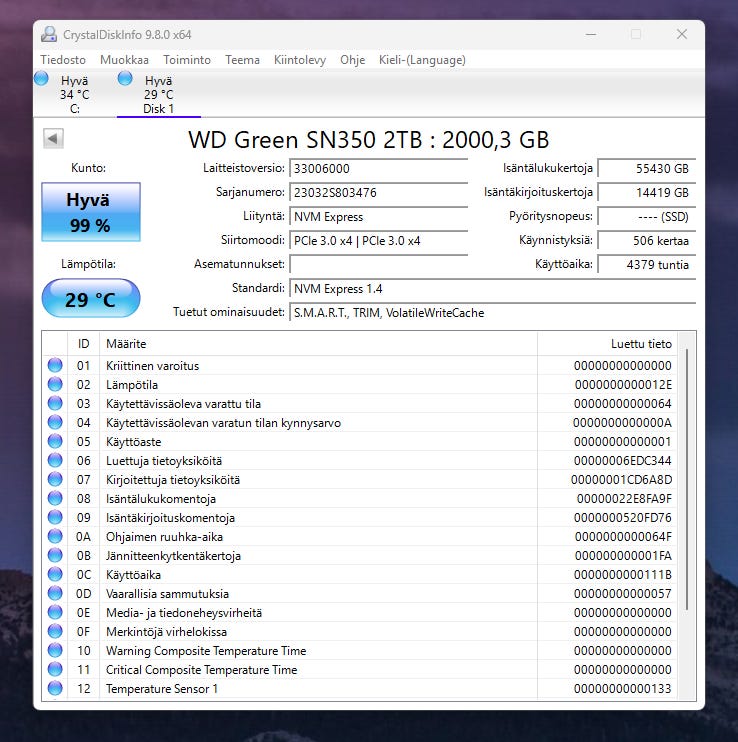Image resolution: width=738 pixels, height=742 pixels.
Task: Click status orb for ID 04 kynnysarvo row
Action: coord(55,422)
